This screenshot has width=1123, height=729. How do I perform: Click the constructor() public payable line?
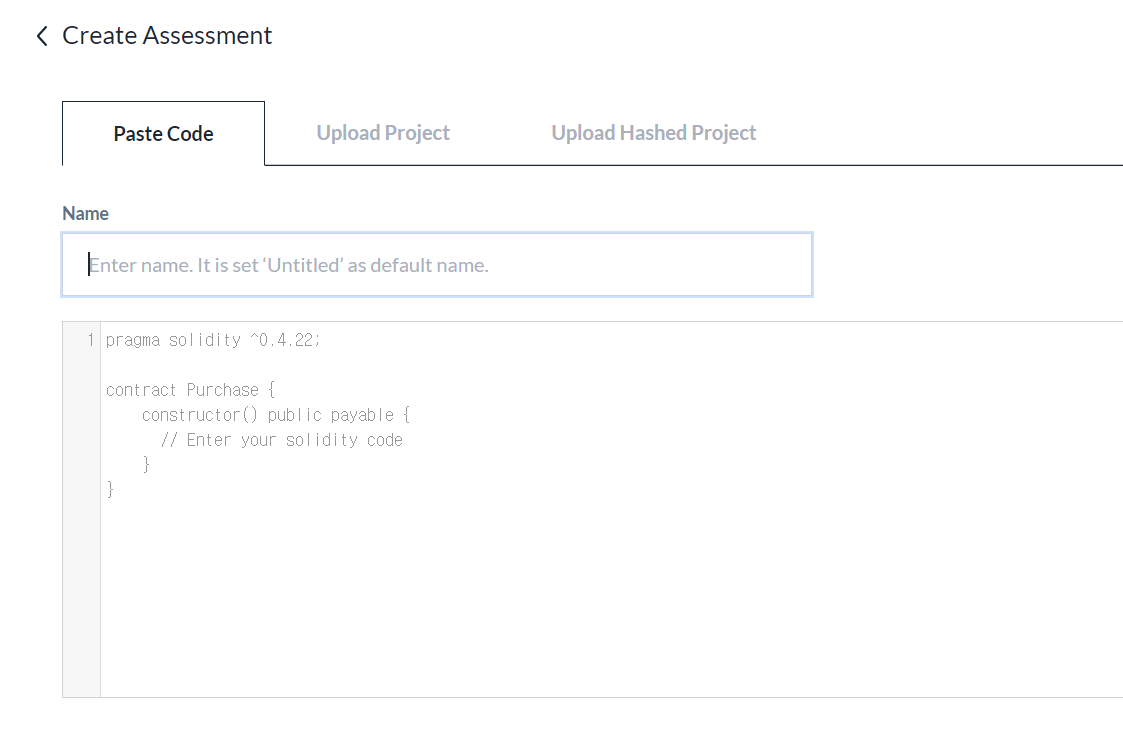276,415
